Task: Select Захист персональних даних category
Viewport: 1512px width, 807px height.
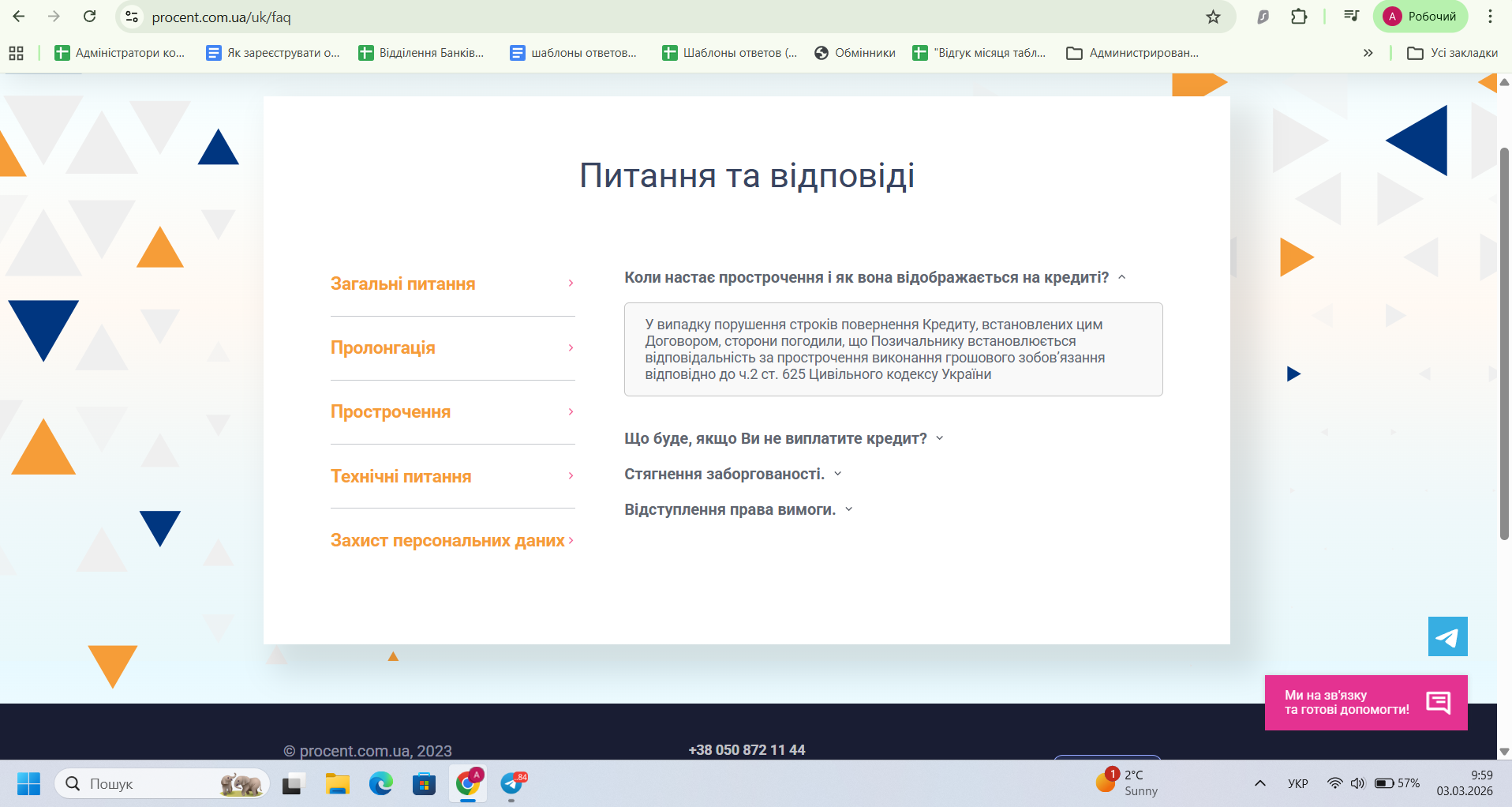Action: [447, 541]
